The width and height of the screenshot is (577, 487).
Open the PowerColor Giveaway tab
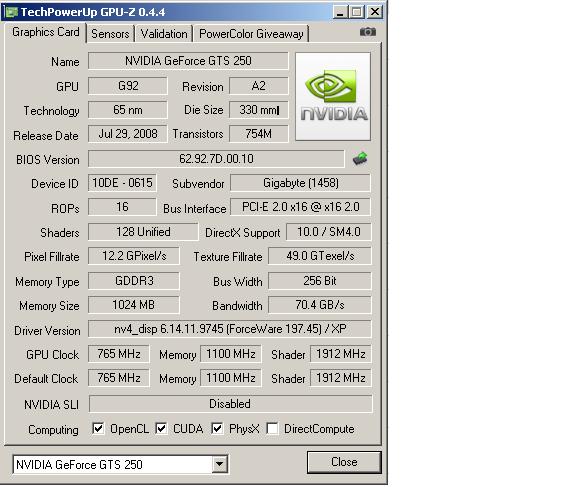[x=251, y=34]
